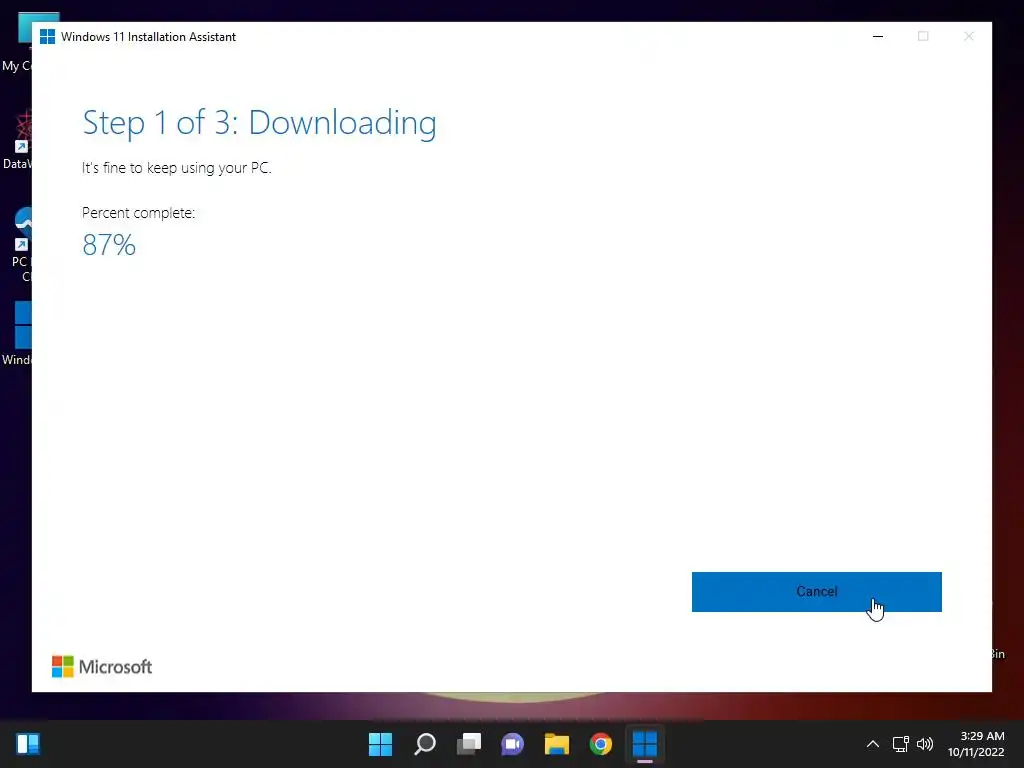This screenshot has height=768, width=1024.
Task: Launch Teams Chat from the taskbar
Action: (x=513, y=744)
